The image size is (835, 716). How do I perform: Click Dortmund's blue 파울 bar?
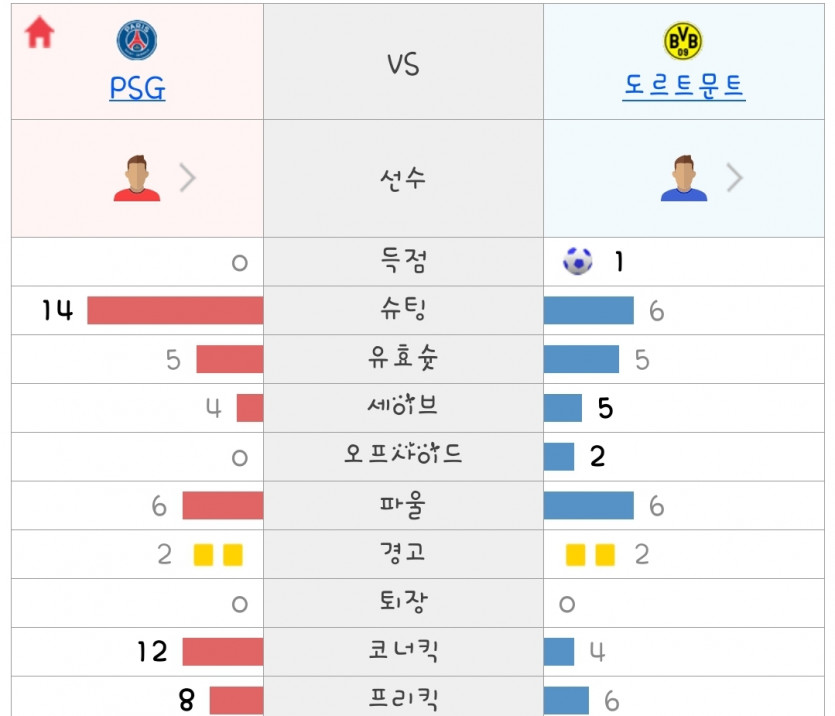(588, 505)
